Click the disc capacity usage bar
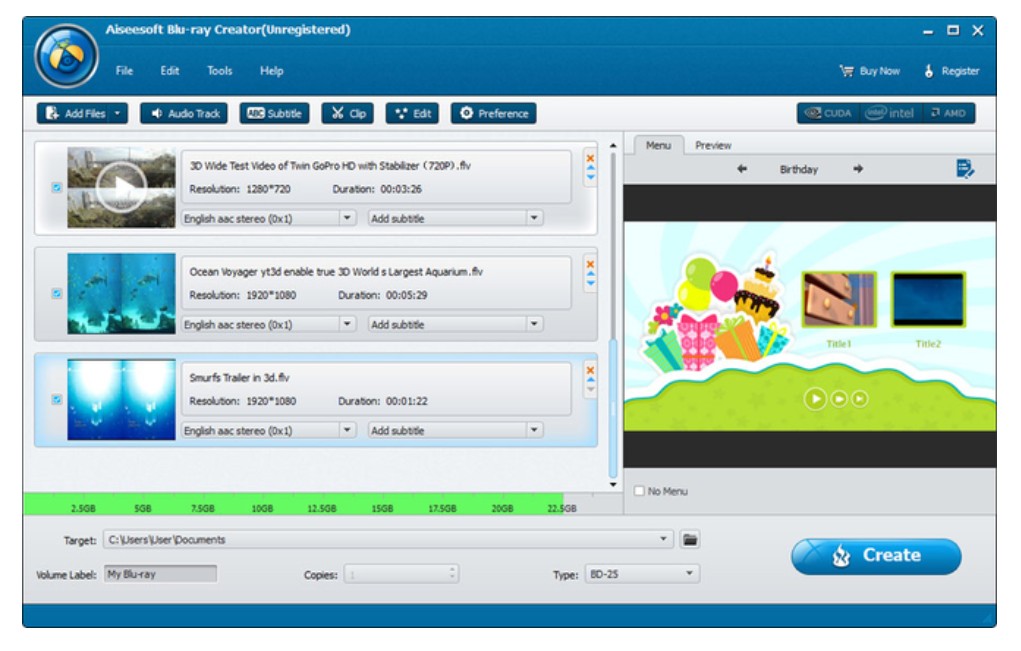This screenshot has width=1021, height=651. click(322, 504)
